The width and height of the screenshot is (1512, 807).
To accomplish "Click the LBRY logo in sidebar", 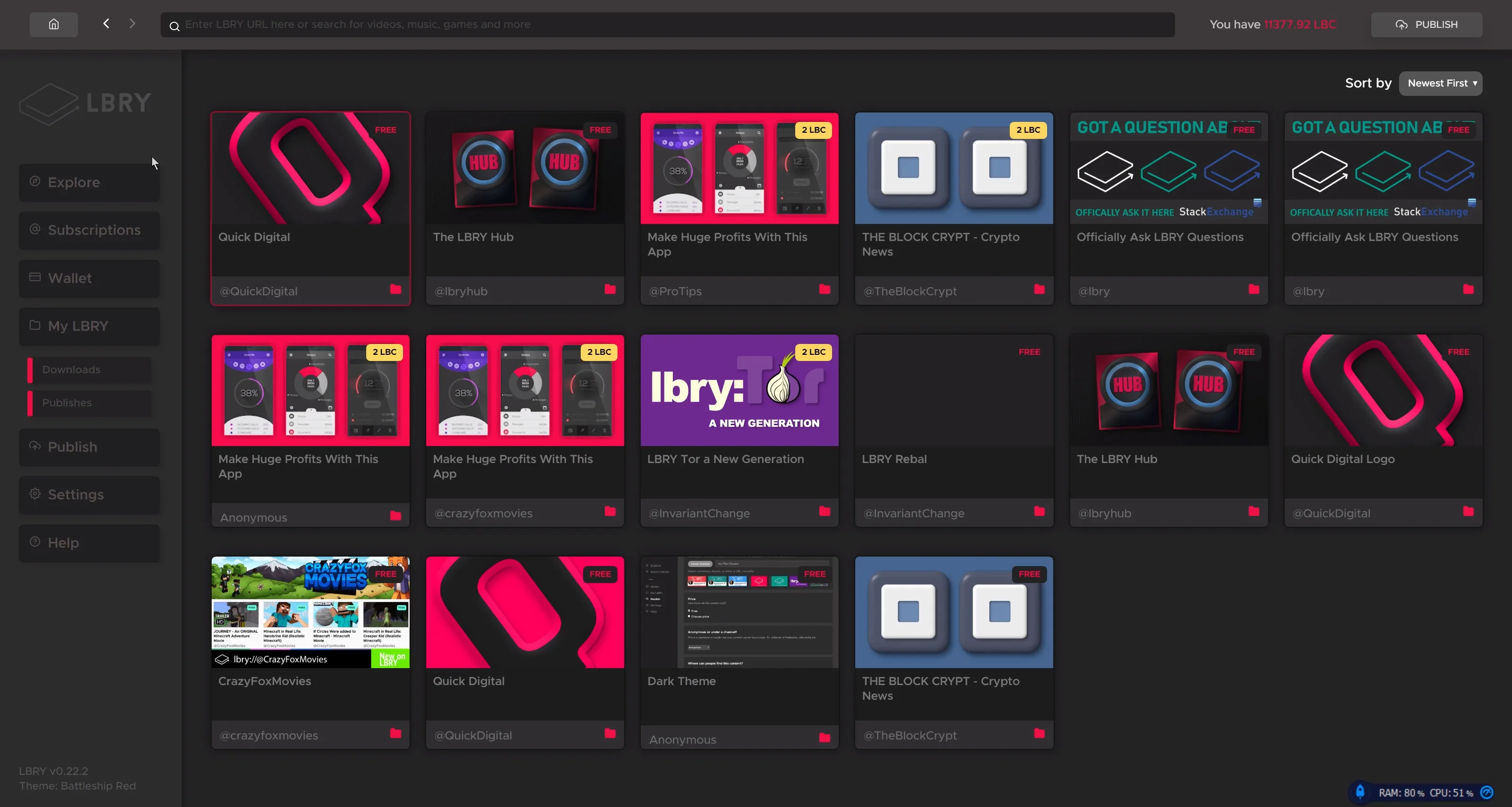I will (85, 103).
